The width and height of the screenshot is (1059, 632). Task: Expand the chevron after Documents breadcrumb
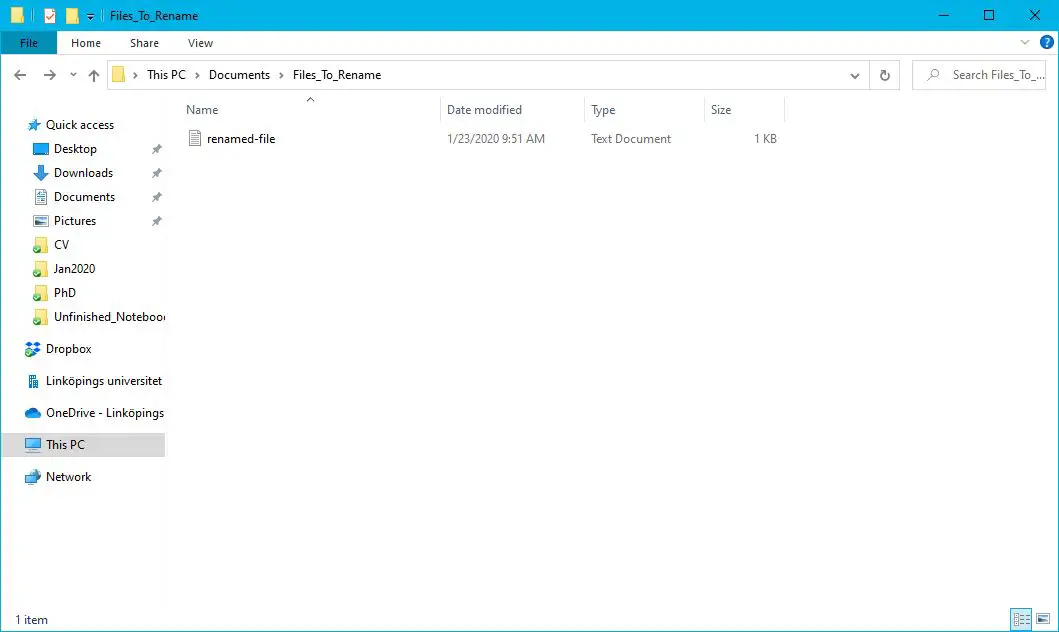(x=282, y=75)
